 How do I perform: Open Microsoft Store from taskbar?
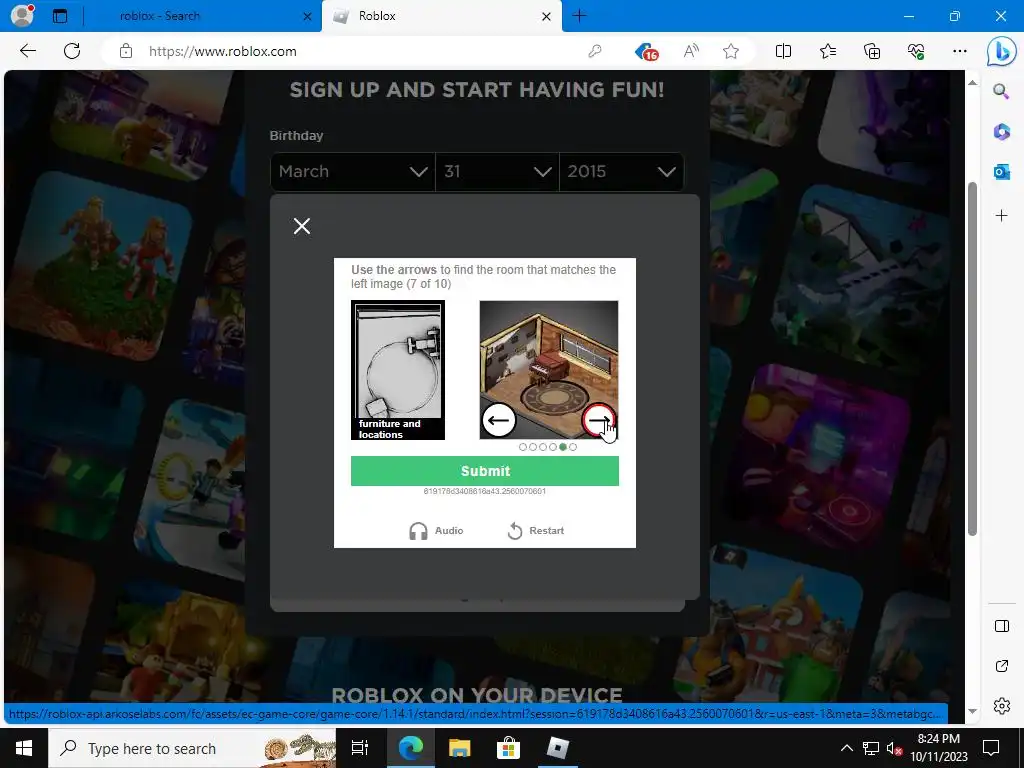(x=508, y=748)
